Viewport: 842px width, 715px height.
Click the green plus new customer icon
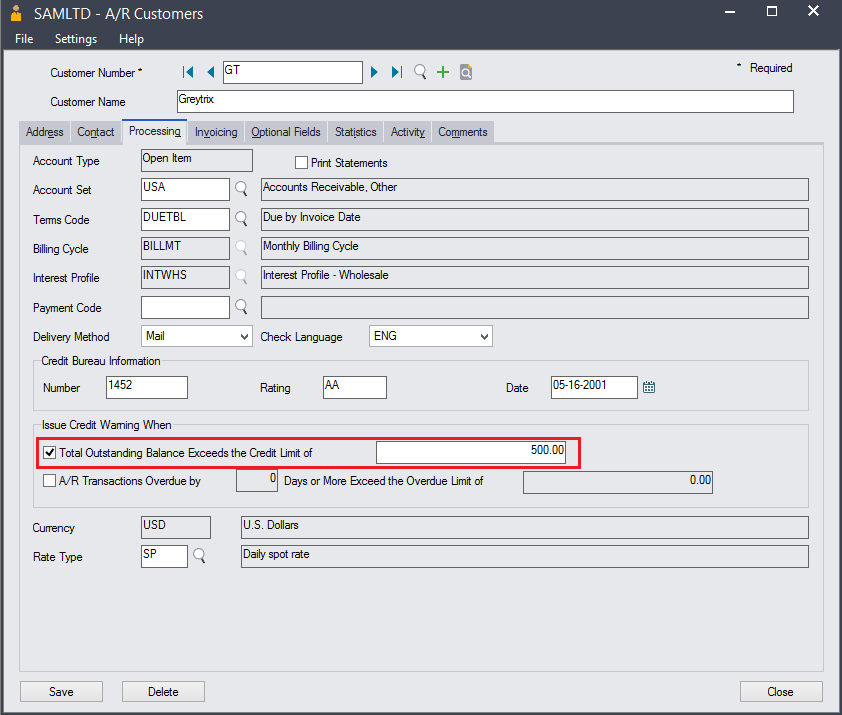442,72
